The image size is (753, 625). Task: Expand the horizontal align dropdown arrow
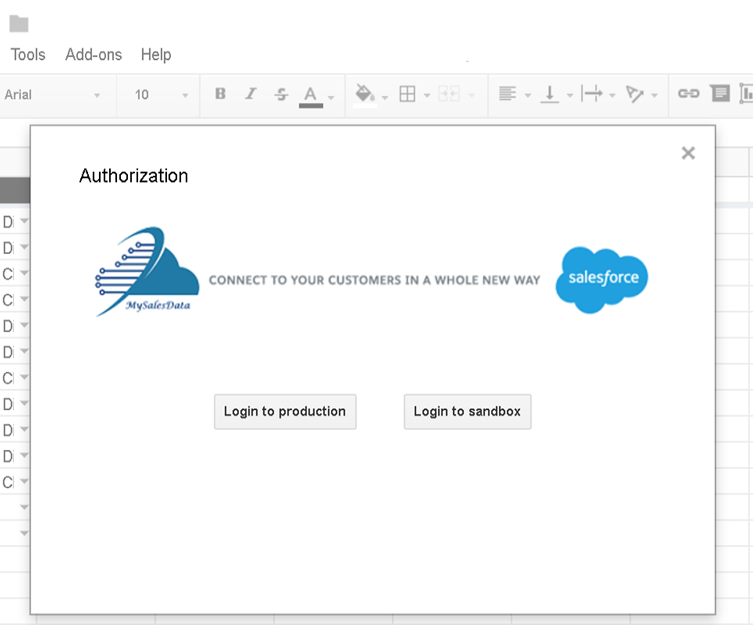point(528,96)
